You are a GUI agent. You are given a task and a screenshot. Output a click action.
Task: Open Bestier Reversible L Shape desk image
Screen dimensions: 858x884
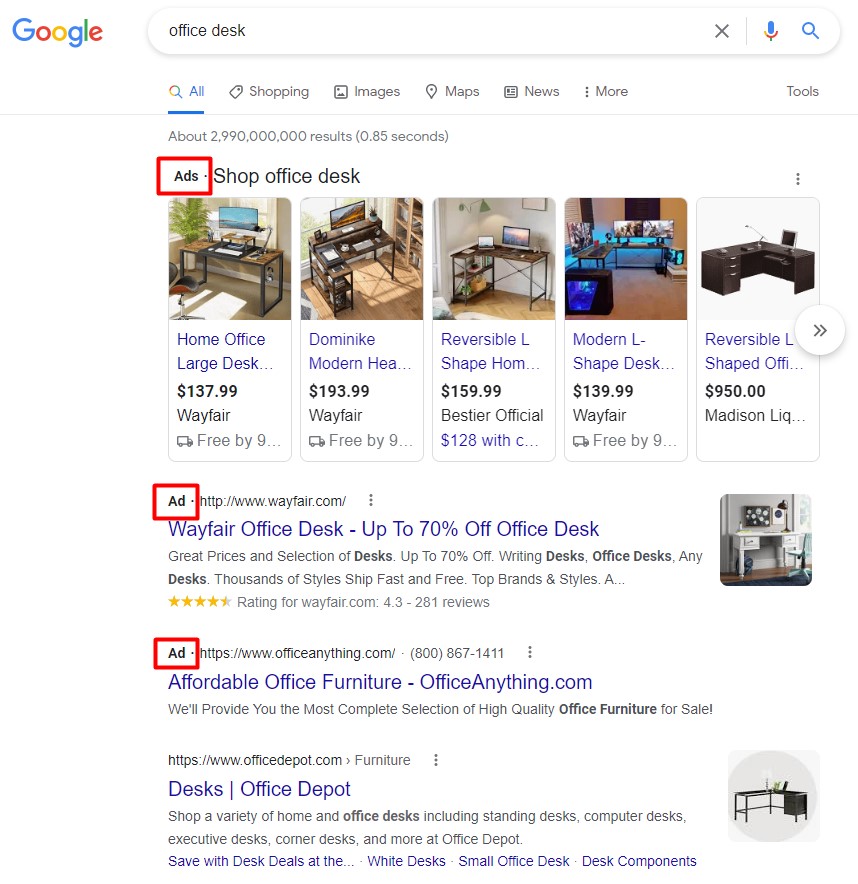494,259
